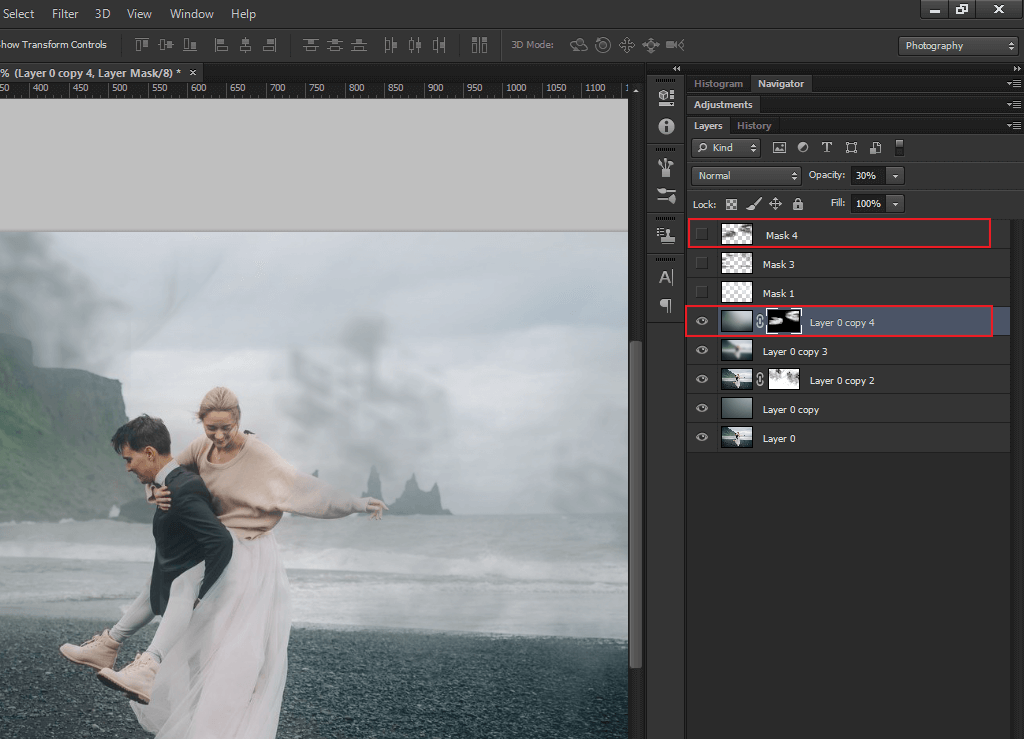Screen dimensions: 1024x739
Task: Filter layers by pixel layers
Action: [x=779, y=148]
